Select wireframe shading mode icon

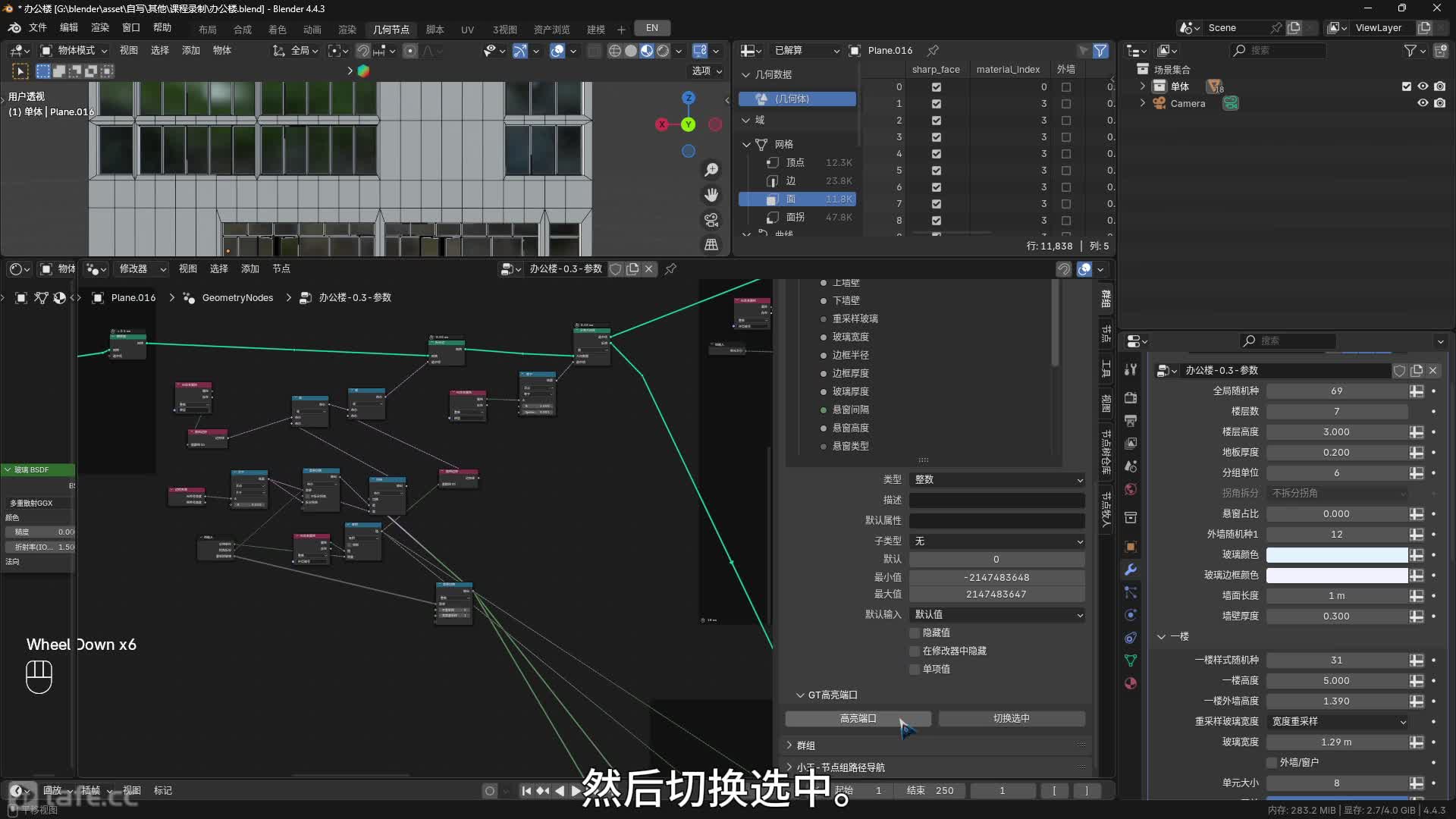point(614,51)
